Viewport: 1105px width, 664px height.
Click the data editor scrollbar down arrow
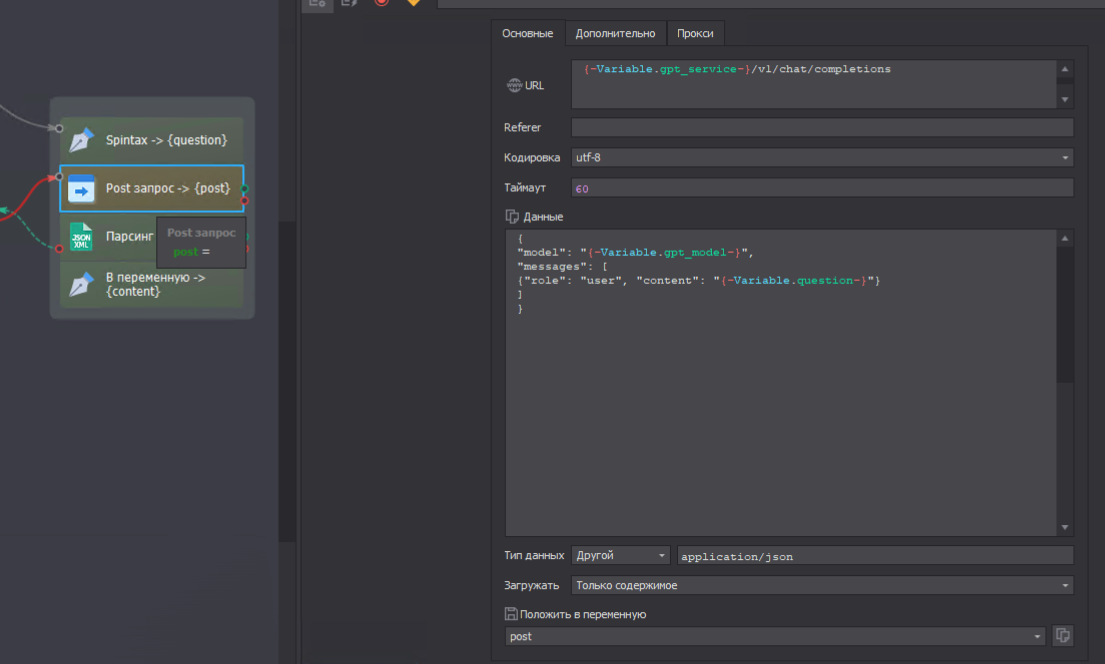1065,527
